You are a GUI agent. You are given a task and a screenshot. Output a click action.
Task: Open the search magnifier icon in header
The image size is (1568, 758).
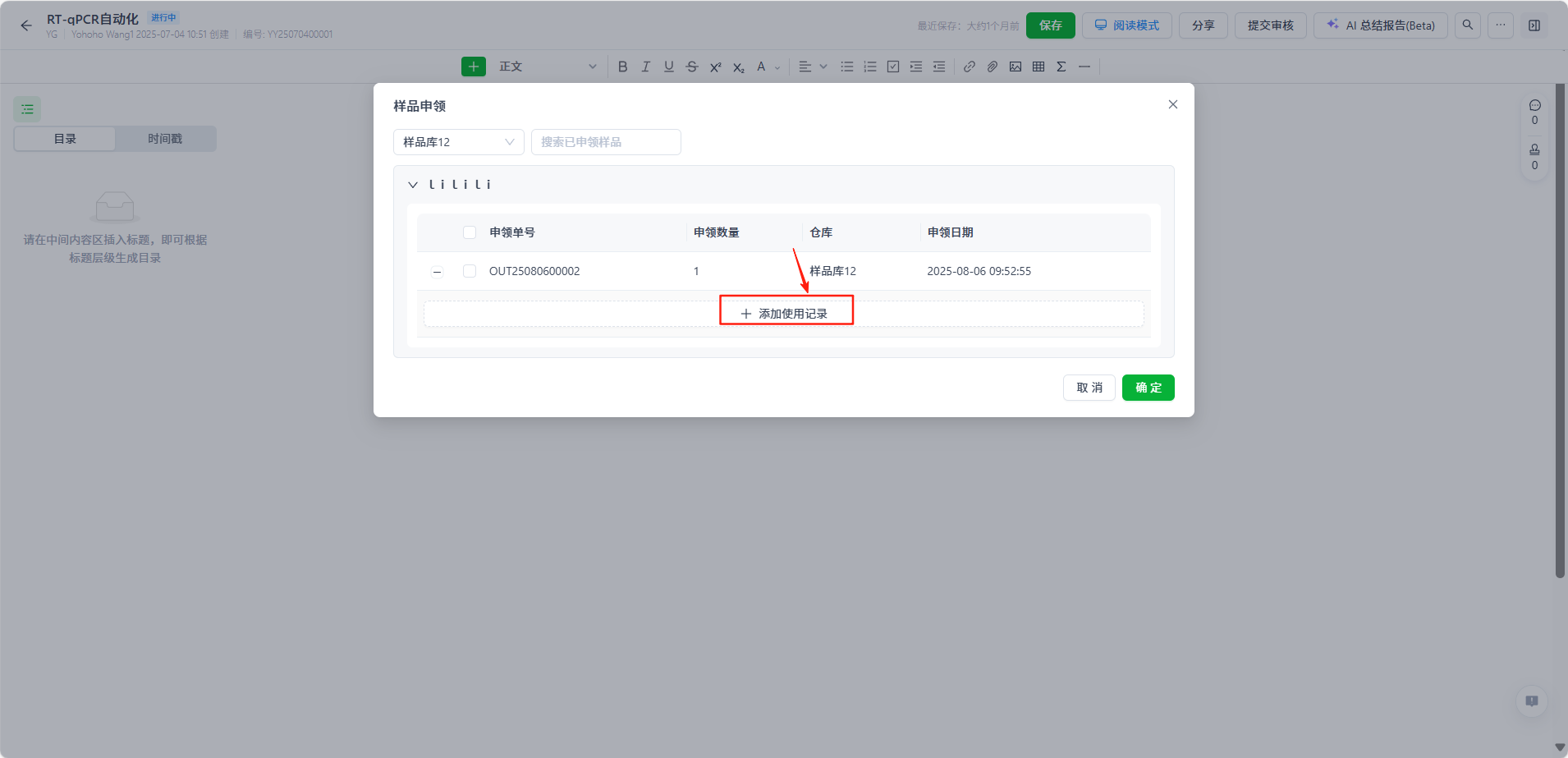pos(1467,25)
